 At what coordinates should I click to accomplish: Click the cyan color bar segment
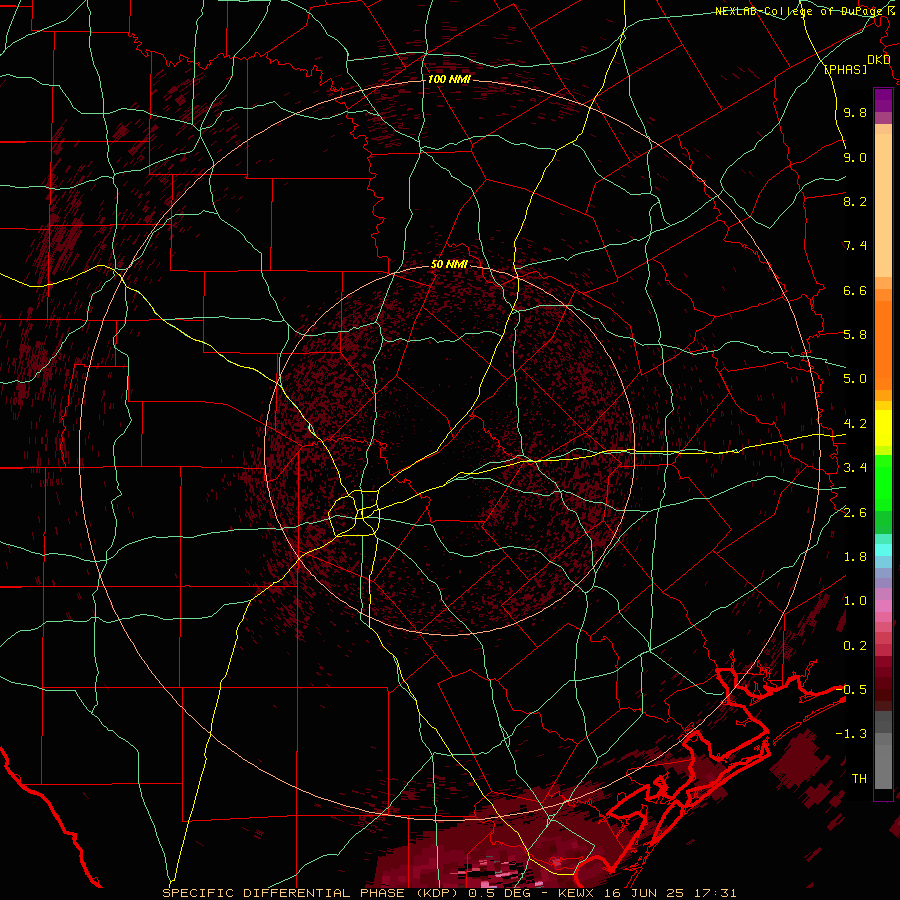coord(883,550)
